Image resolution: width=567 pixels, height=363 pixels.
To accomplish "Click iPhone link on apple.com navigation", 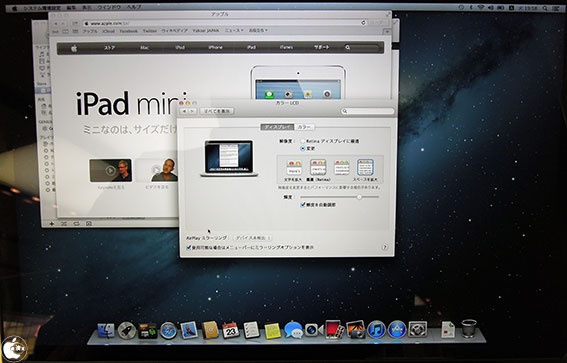I will (216, 47).
